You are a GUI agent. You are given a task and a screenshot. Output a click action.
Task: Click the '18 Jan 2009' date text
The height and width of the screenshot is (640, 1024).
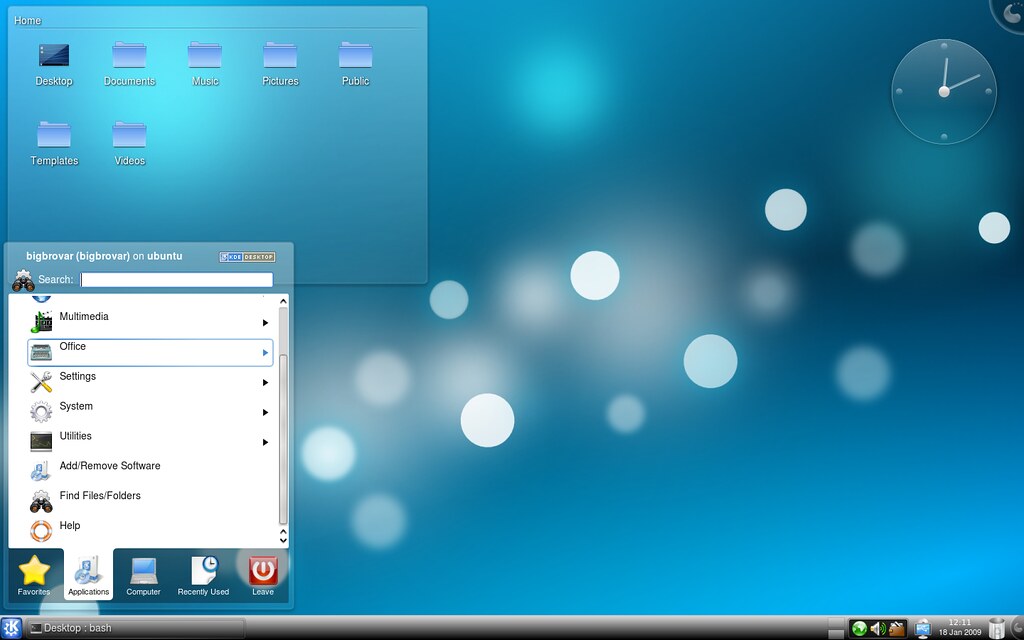coord(960,632)
